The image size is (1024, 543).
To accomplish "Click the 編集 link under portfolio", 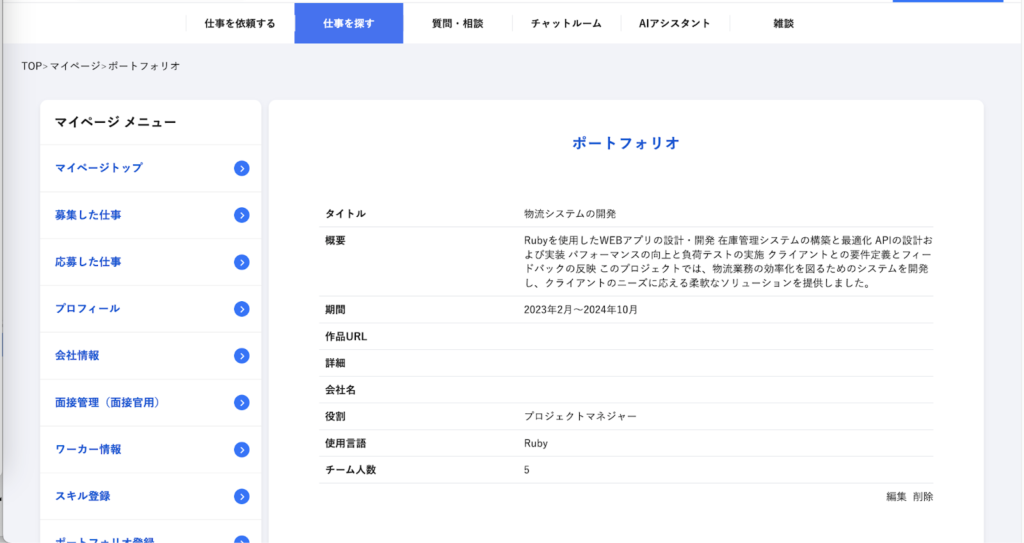I will pos(896,496).
